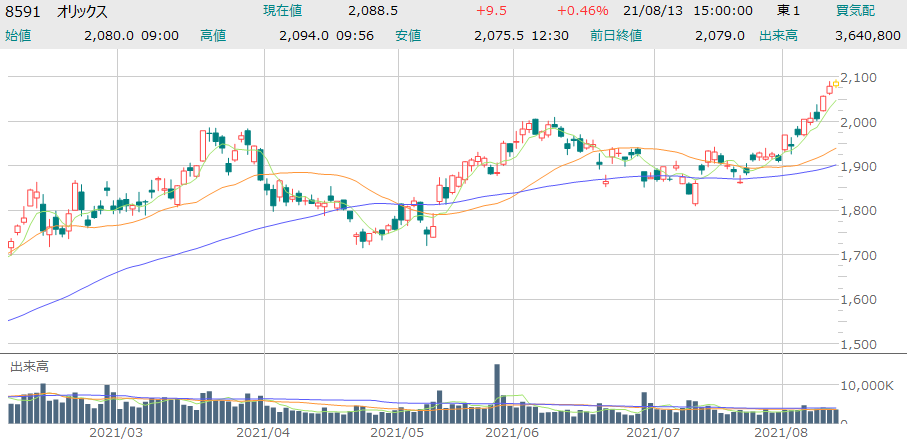The image size is (907, 445).
Task: Select the オリックス stock name
Action: (x=79, y=11)
